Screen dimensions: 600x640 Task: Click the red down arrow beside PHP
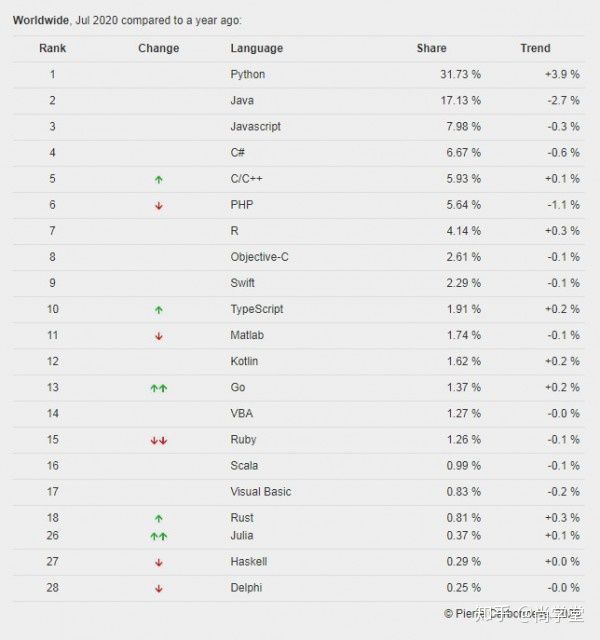click(159, 206)
